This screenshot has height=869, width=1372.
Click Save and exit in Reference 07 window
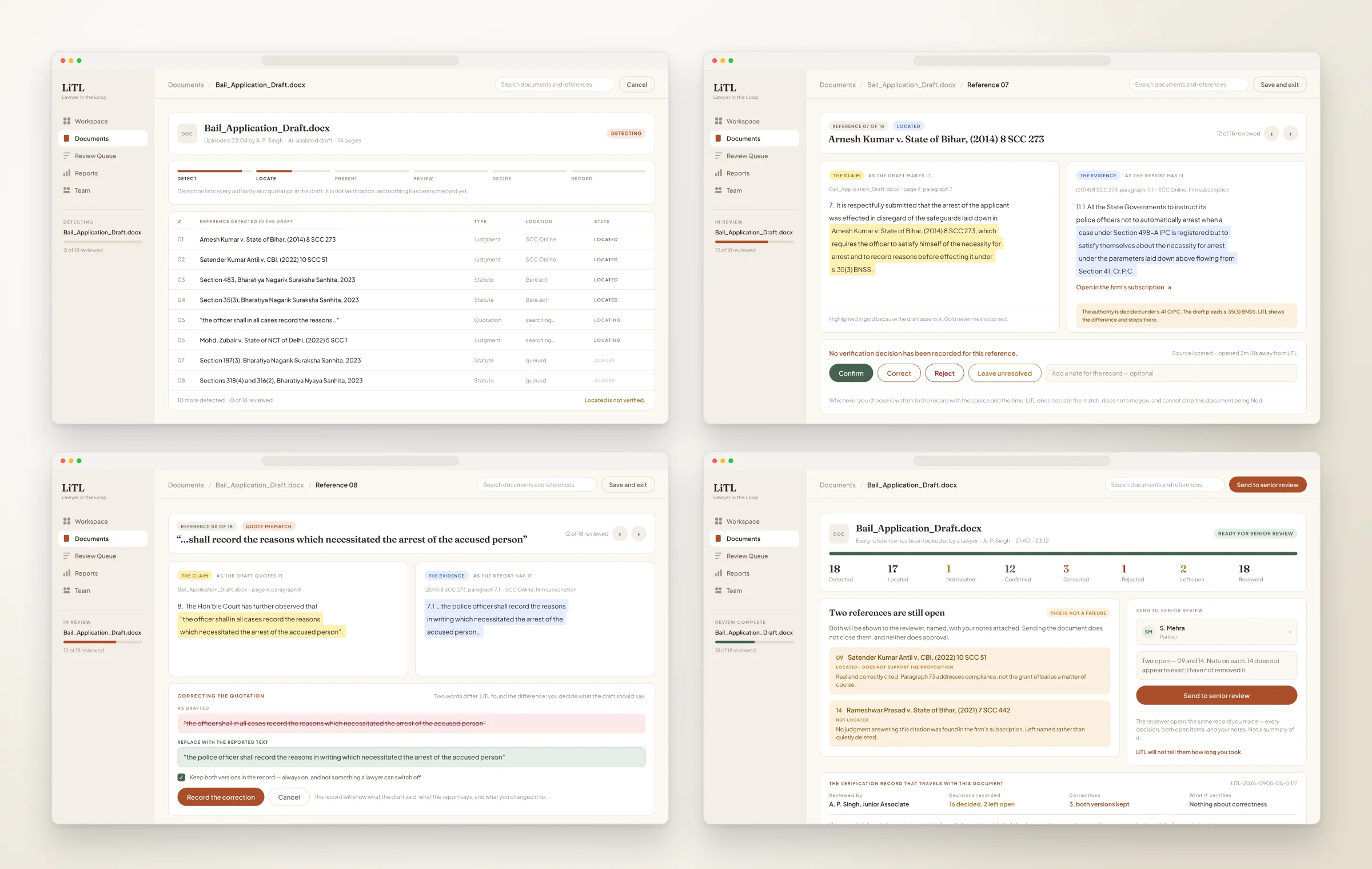point(1279,85)
